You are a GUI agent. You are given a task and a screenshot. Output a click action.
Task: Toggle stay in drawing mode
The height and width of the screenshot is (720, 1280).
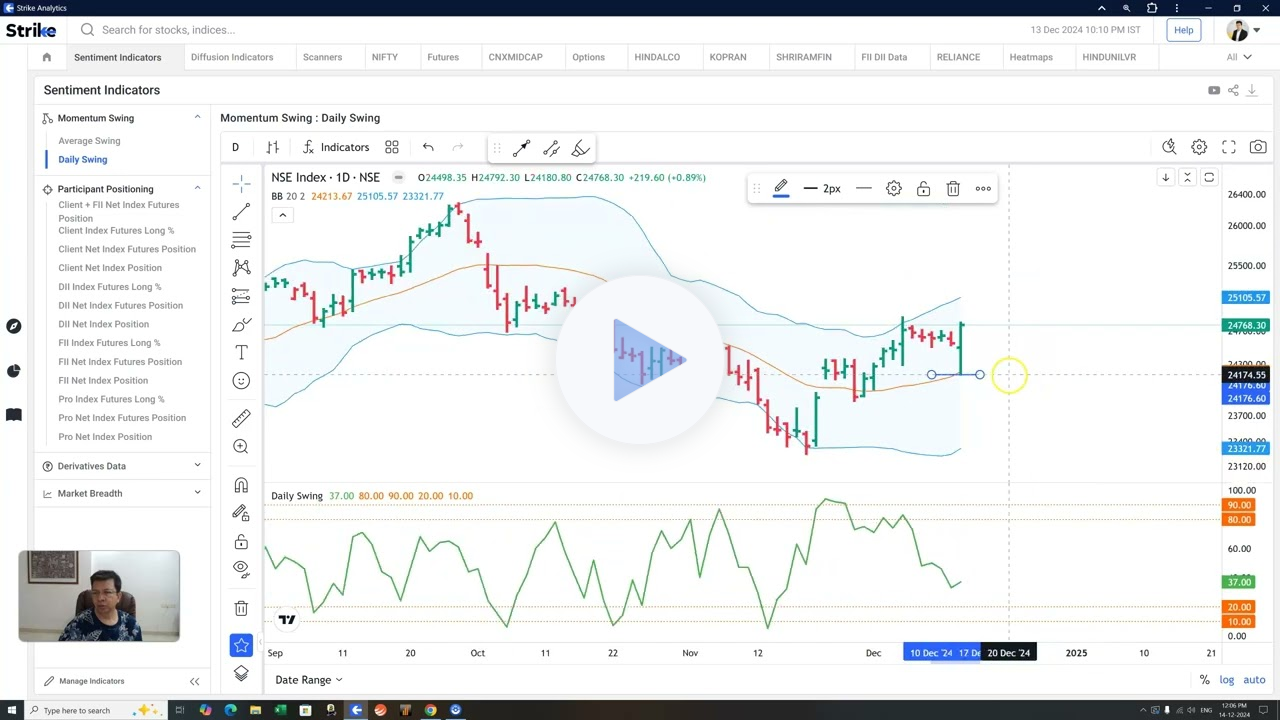click(x=241, y=513)
